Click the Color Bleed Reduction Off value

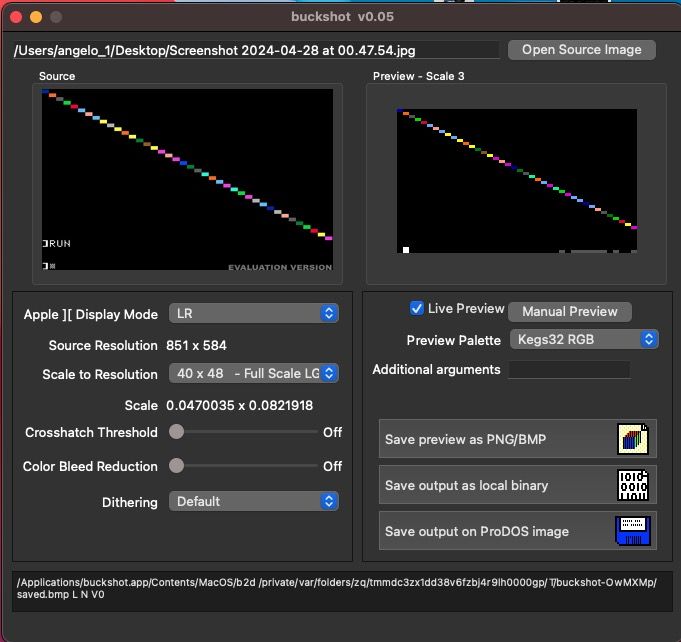(332, 466)
